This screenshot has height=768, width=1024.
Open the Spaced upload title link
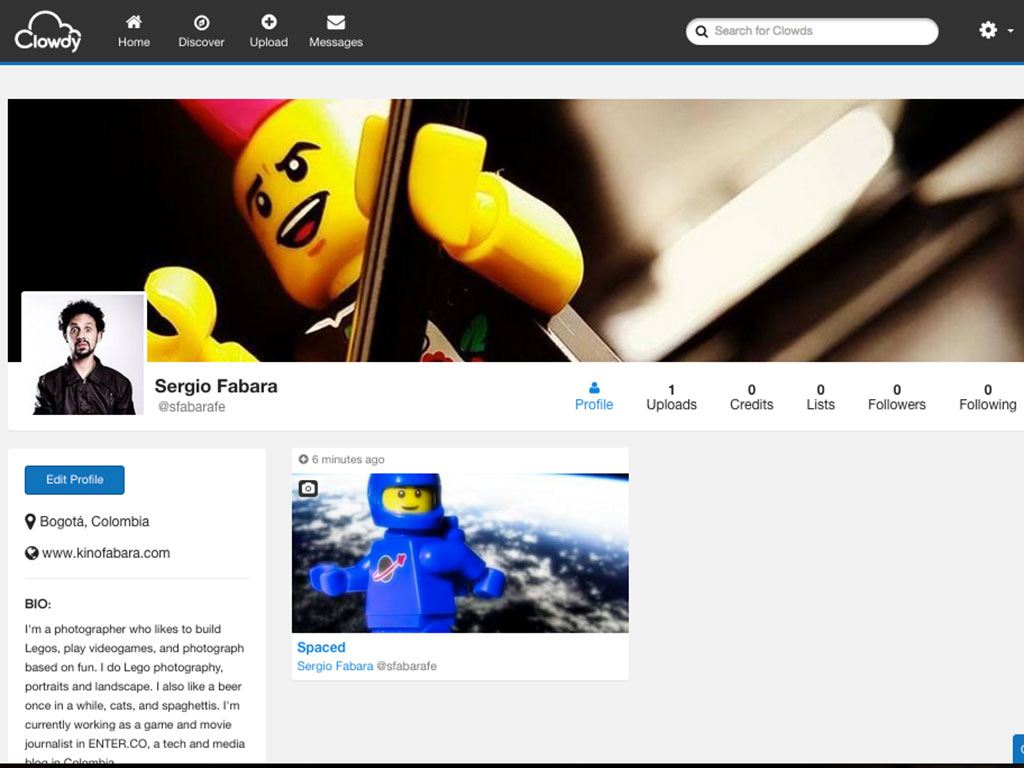321,647
